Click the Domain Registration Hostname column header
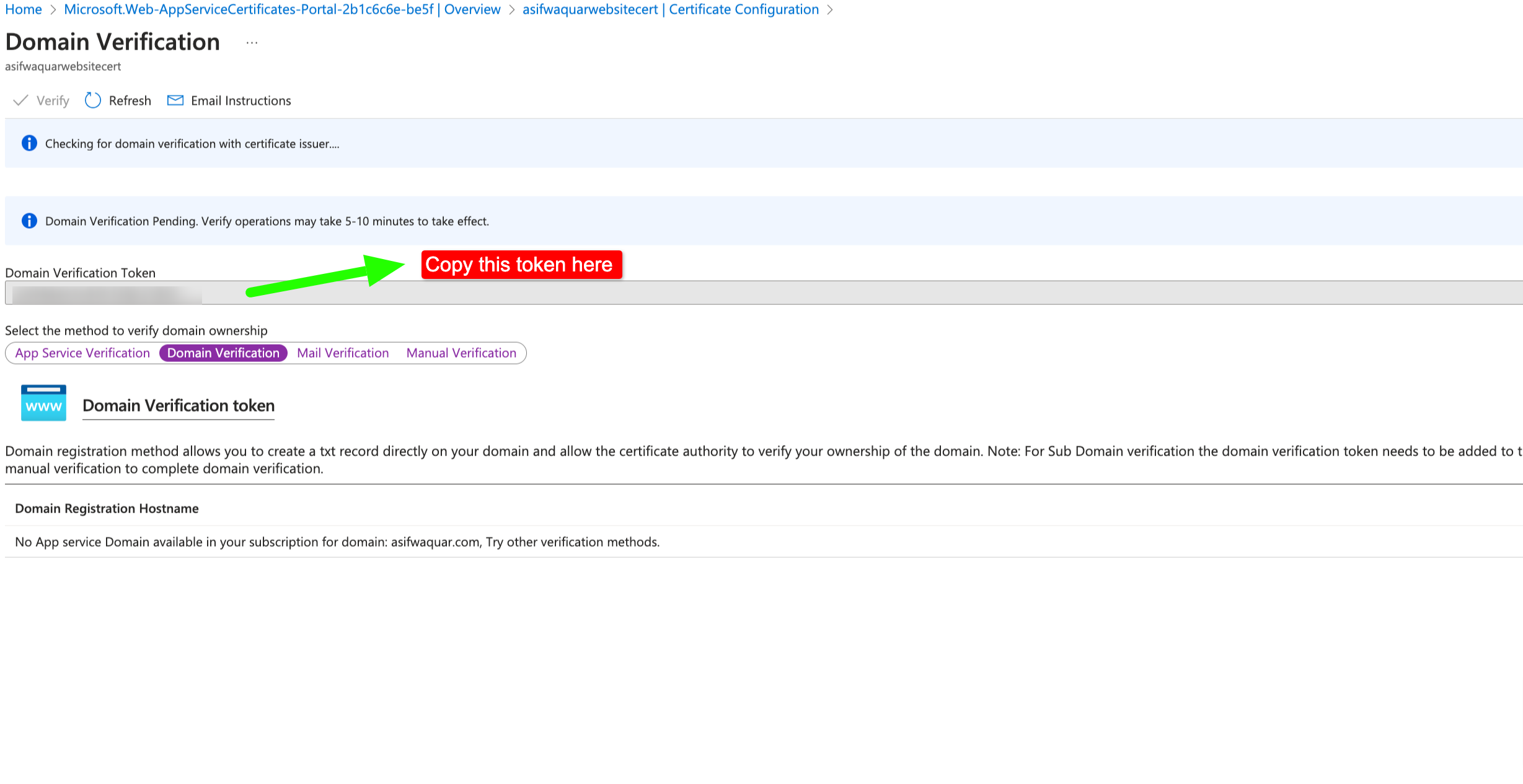The image size is (1523, 784). [107, 508]
